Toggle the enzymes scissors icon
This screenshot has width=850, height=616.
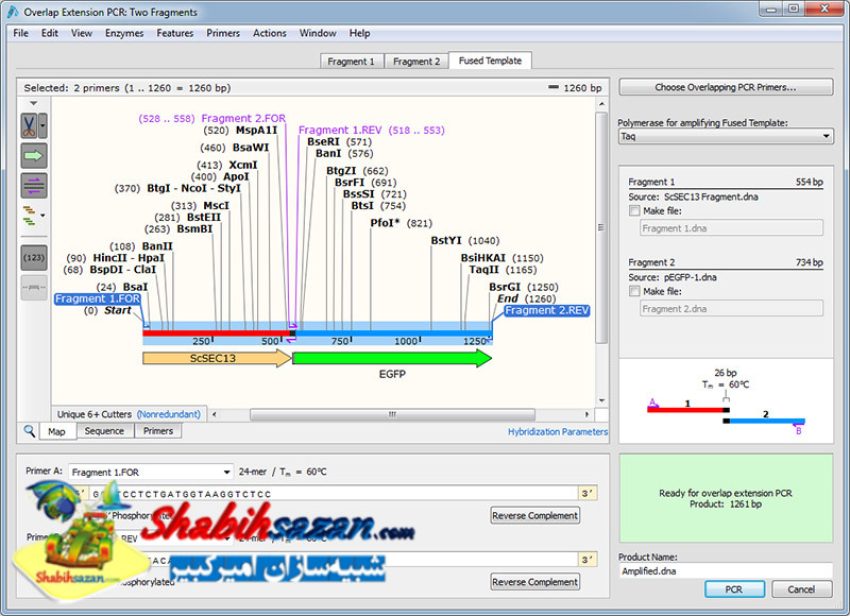pyautogui.click(x=29, y=127)
